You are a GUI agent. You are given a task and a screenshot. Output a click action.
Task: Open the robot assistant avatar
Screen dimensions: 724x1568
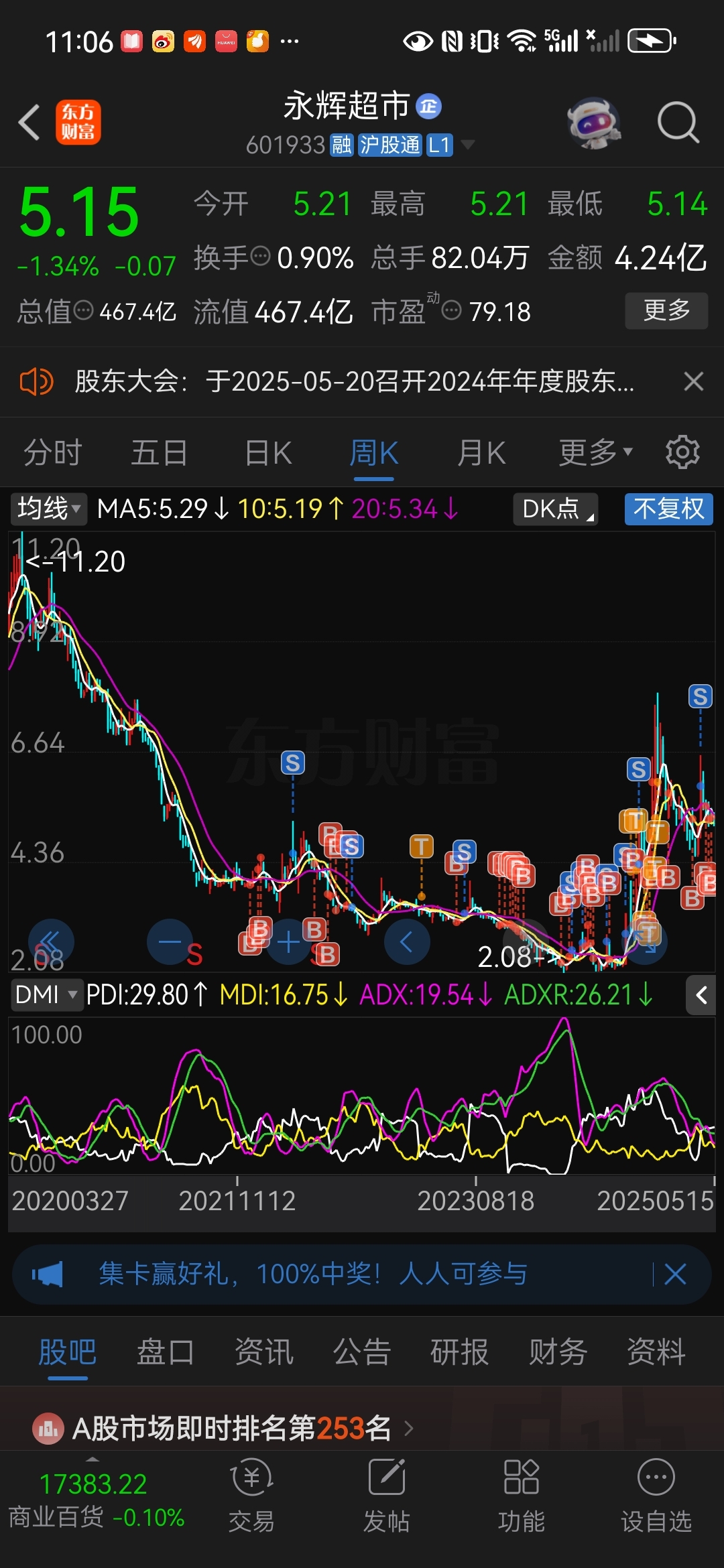tap(594, 123)
